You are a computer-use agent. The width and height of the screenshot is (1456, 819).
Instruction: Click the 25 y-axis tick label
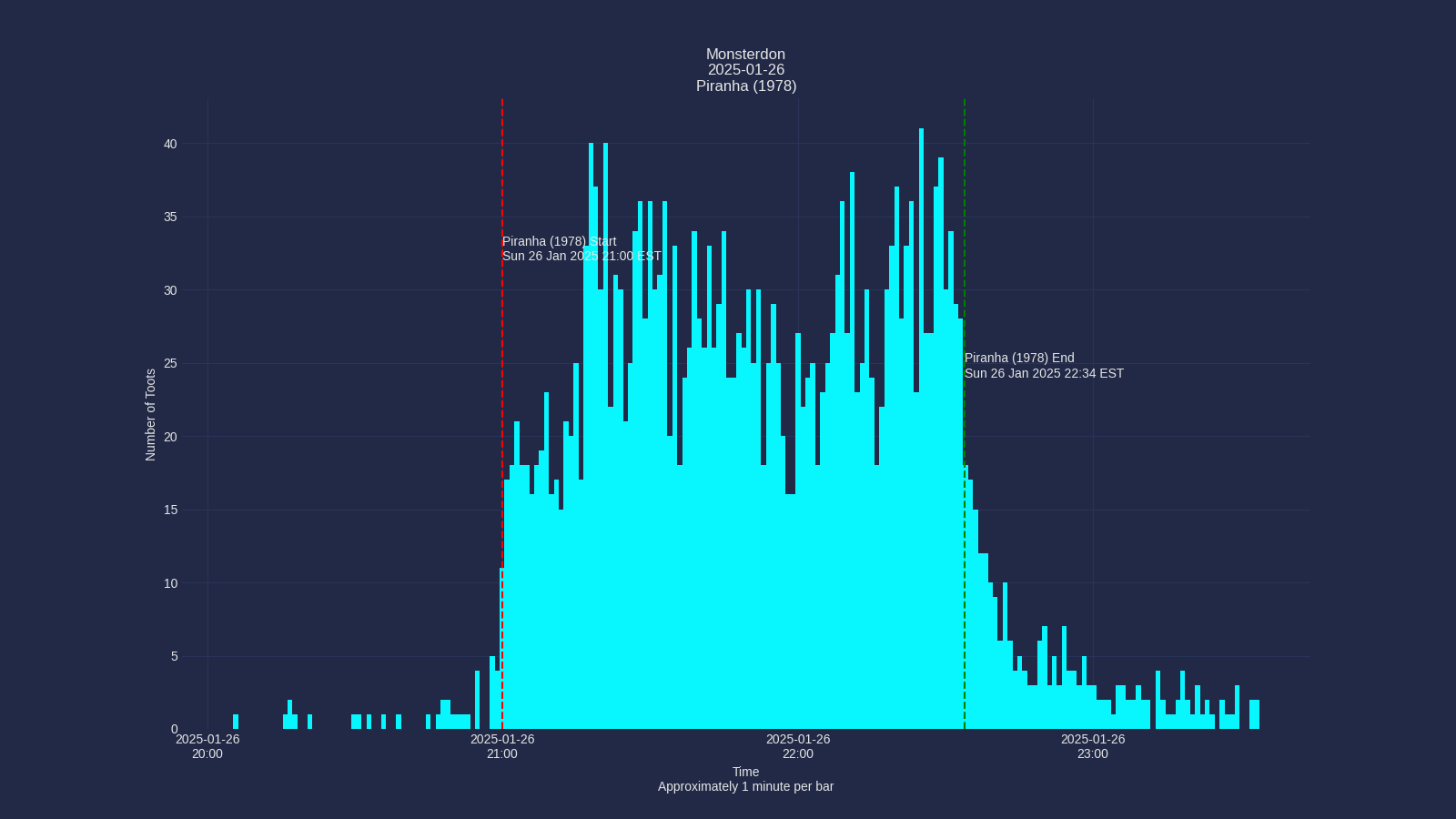(x=170, y=364)
